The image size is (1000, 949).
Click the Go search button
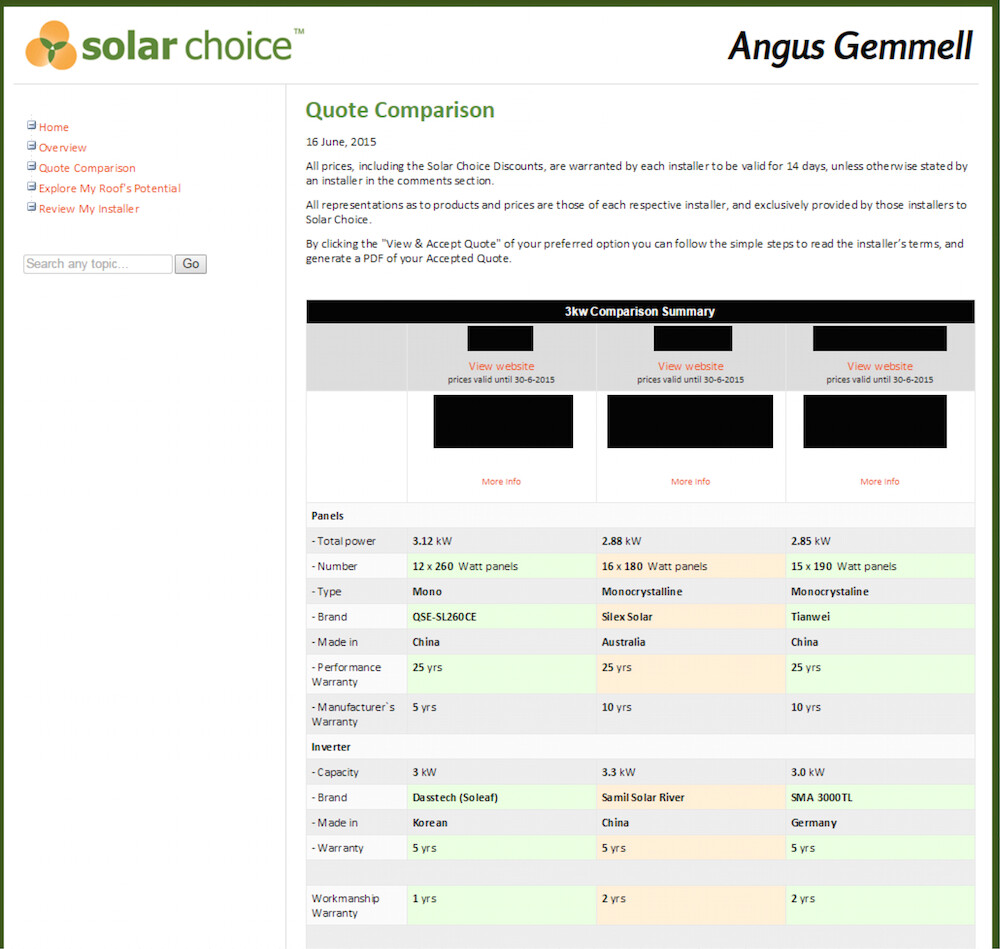coord(191,264)
